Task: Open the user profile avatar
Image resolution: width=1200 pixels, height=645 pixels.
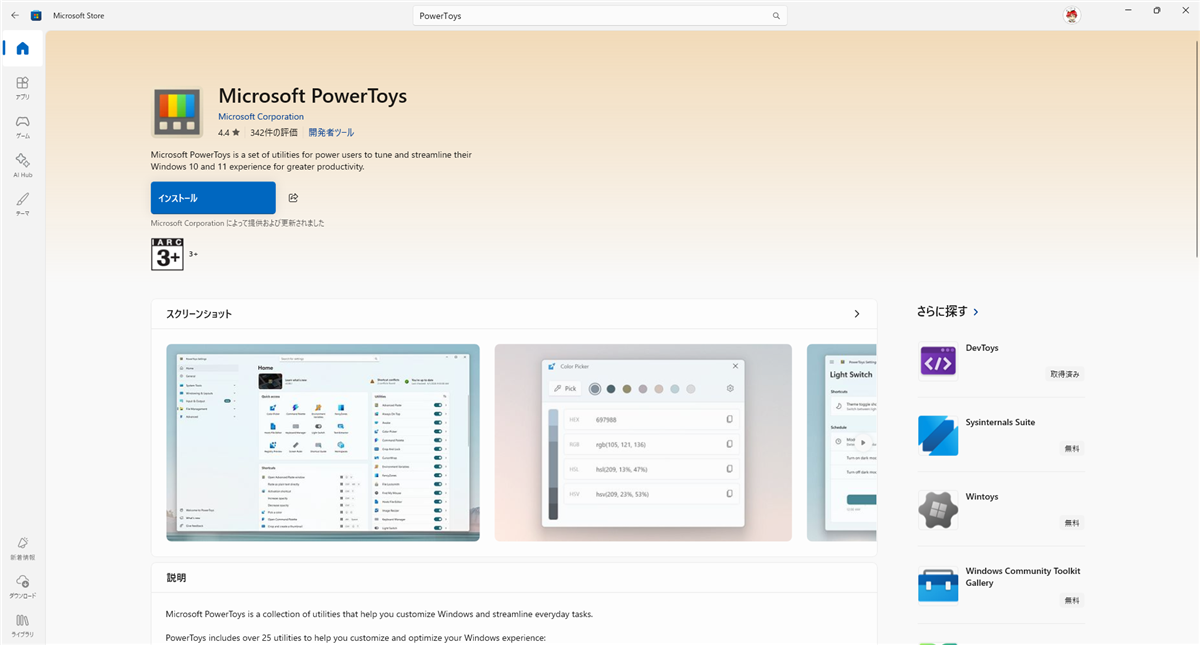Action: pos(1072,15)
